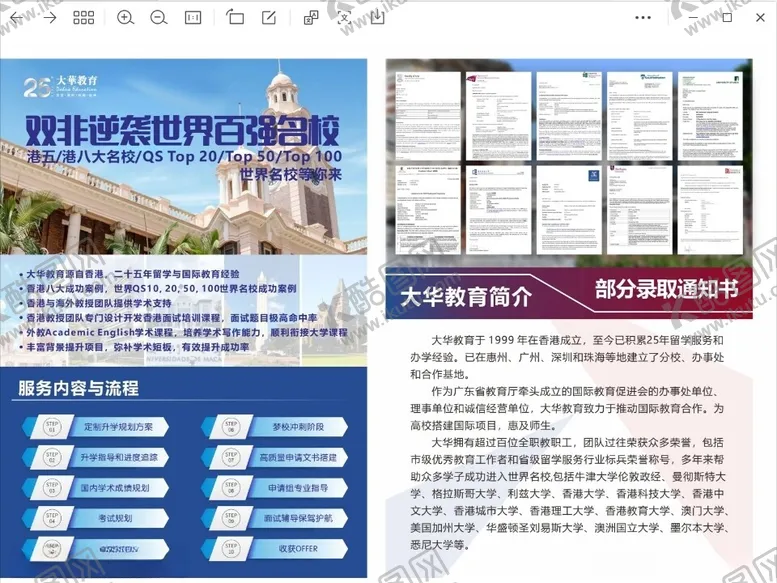Click heading 服务内容与流程
777x583 pixels.
pos(78,388)
